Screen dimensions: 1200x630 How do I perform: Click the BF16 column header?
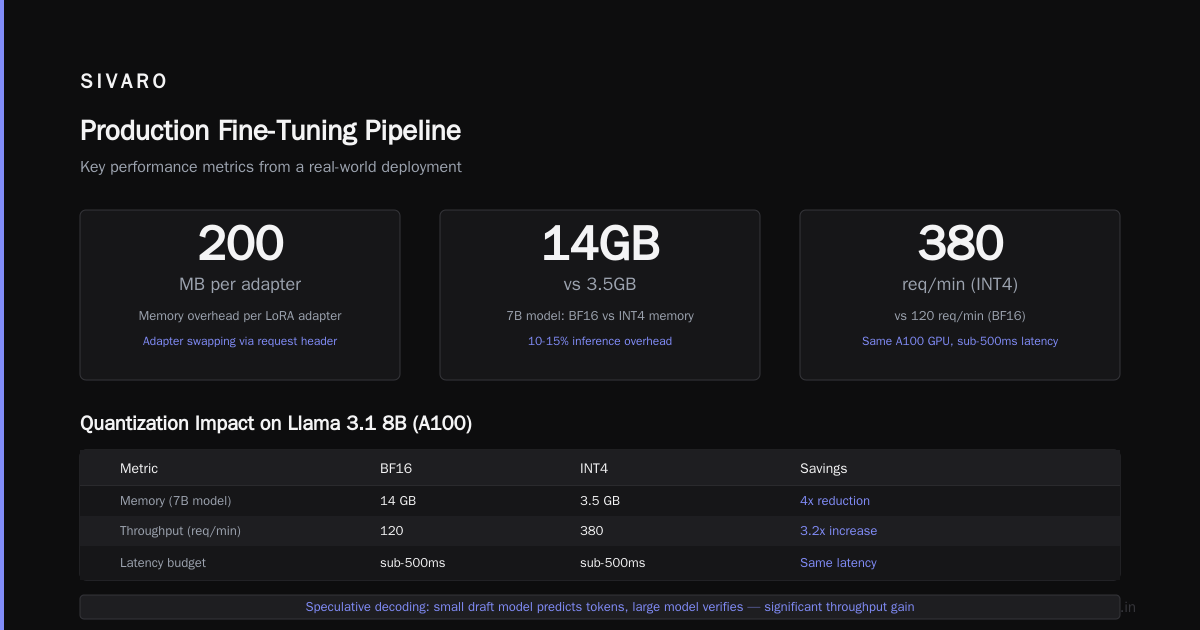click(396, 468)
